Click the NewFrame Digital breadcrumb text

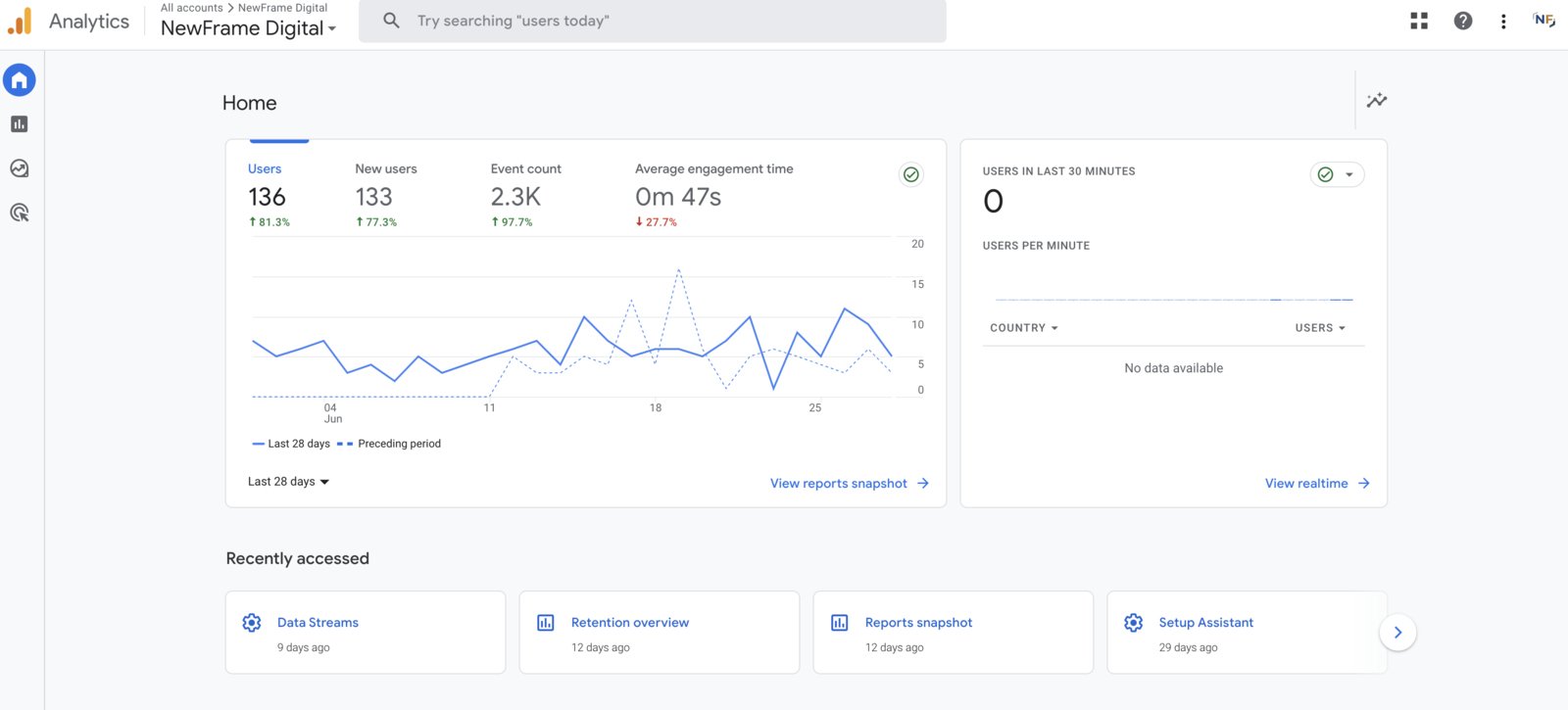tap(282, 8)
